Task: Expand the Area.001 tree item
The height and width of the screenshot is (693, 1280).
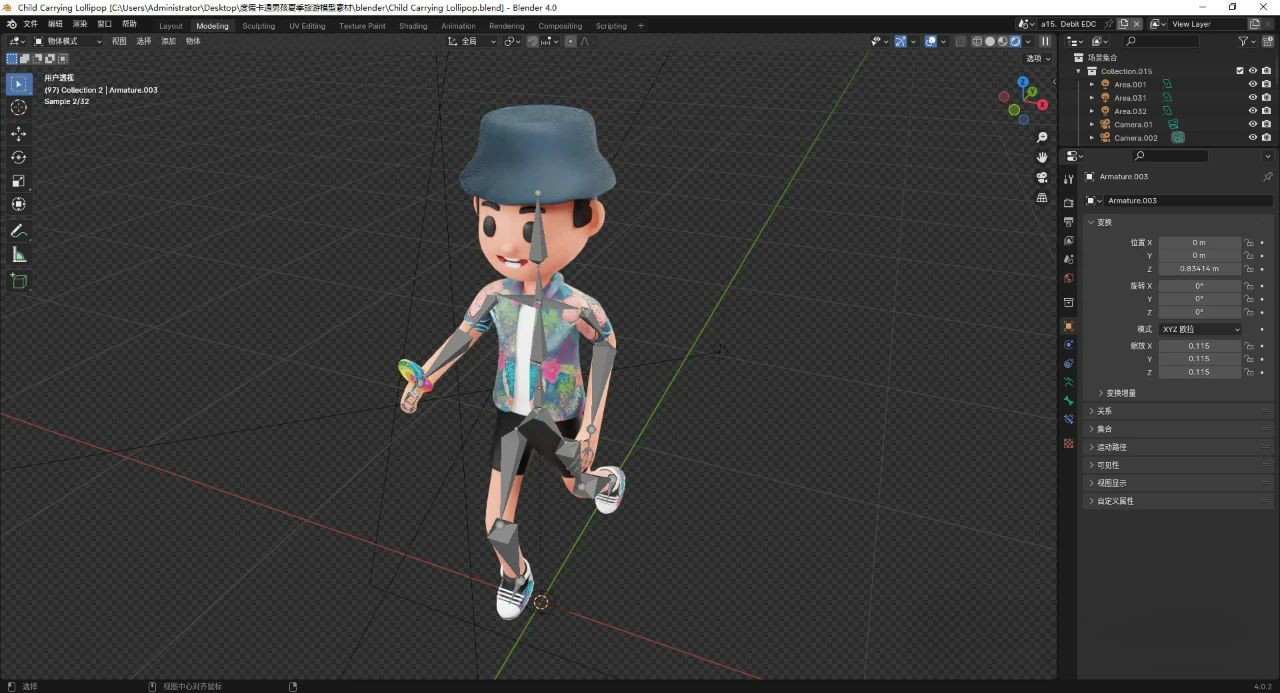Action: 1091,85
